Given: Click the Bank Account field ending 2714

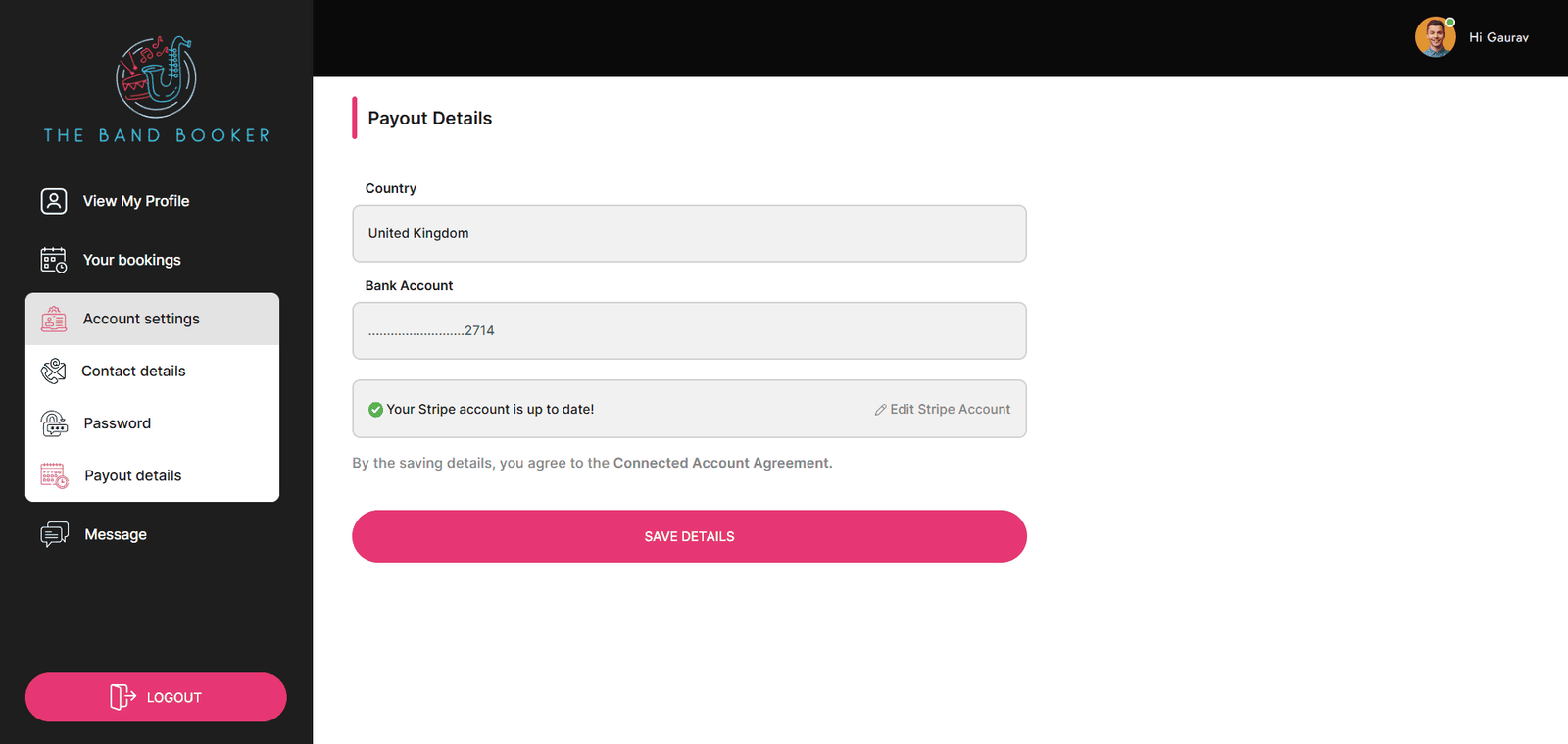Looking at the screenshot, I should pyautogui.click(x=689, y=330).
